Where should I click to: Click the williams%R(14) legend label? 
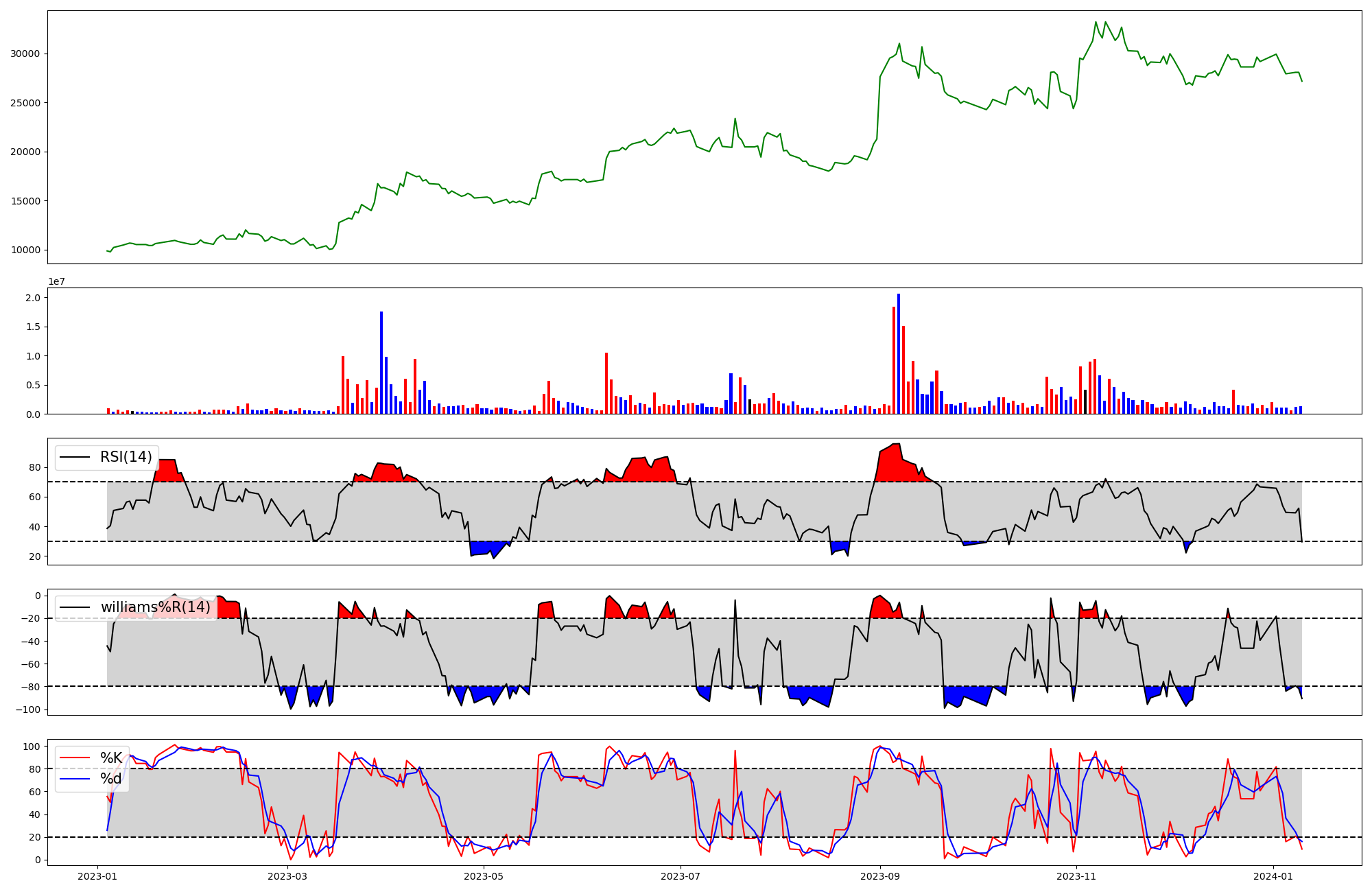point(156,607)
